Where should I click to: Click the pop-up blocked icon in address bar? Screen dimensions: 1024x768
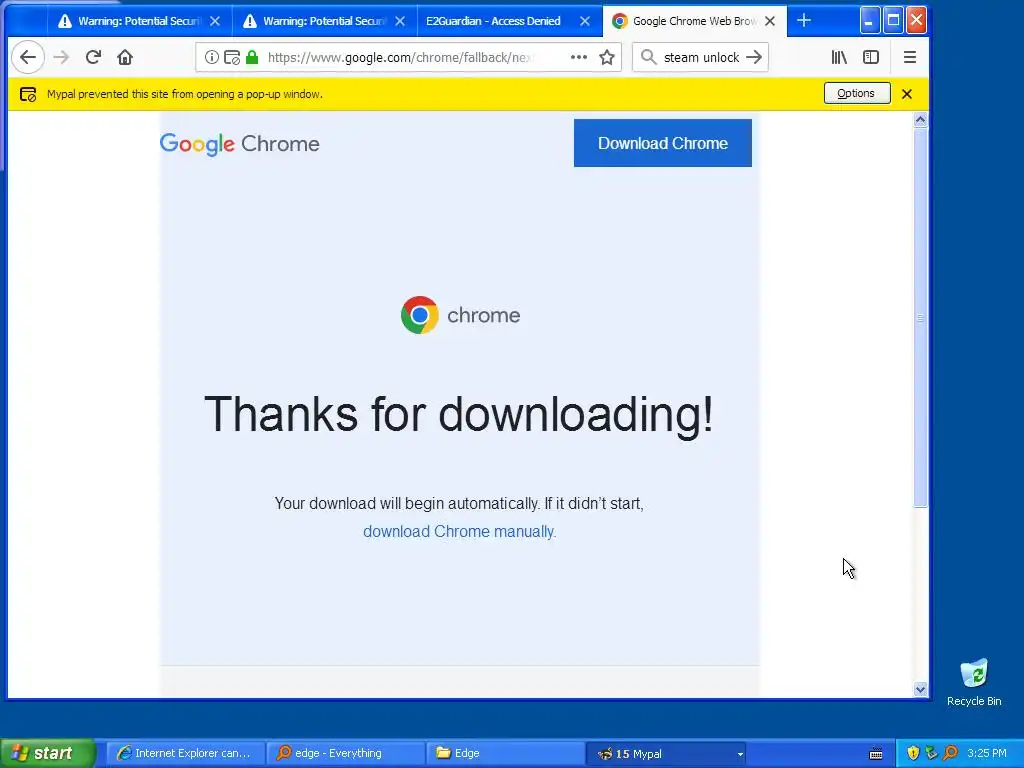coord(232,57)
